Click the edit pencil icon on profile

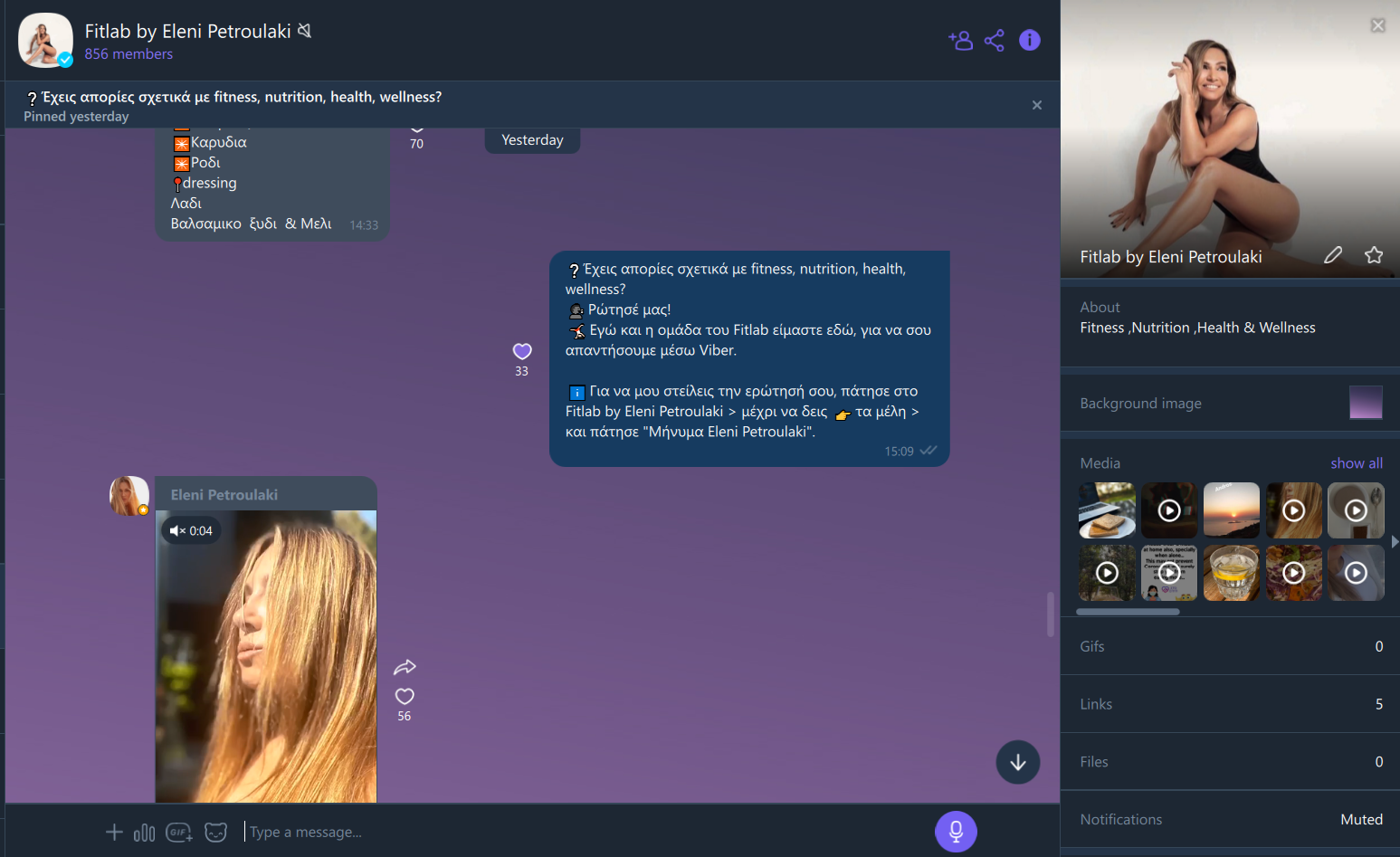click(x=1332, y=255)
